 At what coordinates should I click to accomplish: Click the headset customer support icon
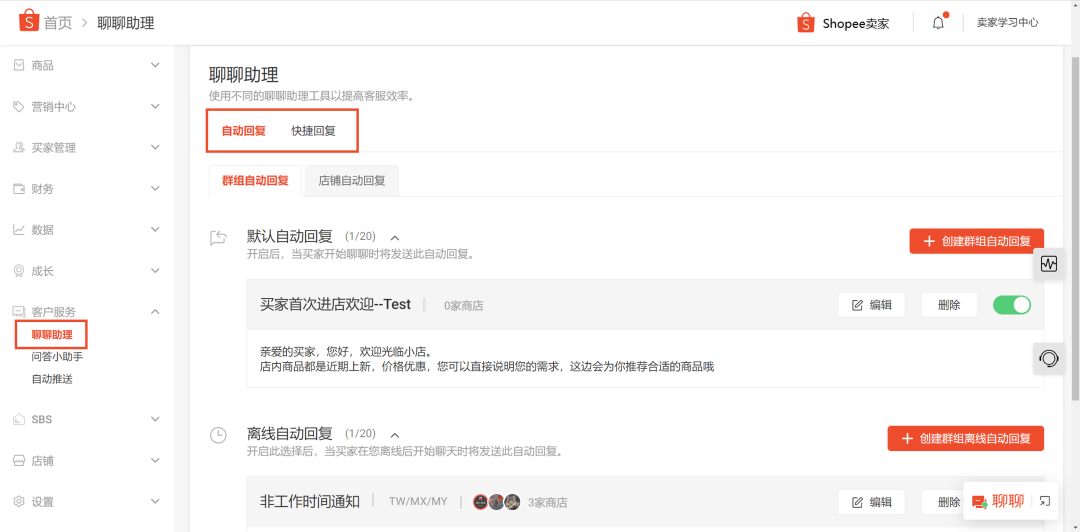[x=1048, y=358]
